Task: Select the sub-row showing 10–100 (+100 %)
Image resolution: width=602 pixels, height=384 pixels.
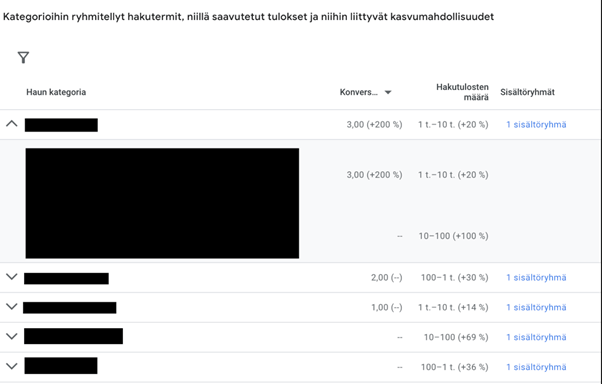Action: click(301, 236)
